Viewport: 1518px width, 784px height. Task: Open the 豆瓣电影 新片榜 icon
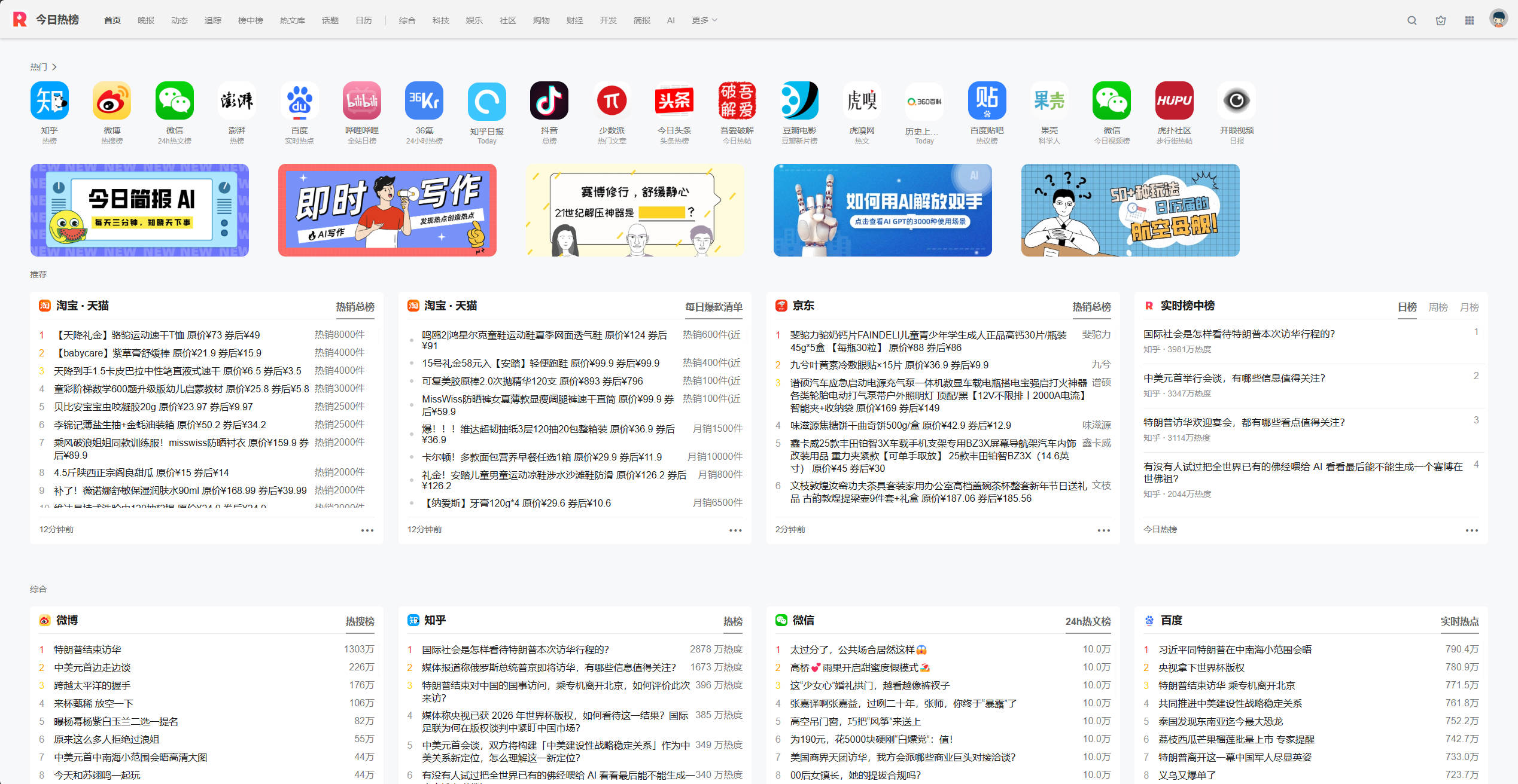(x=799, y=100)
